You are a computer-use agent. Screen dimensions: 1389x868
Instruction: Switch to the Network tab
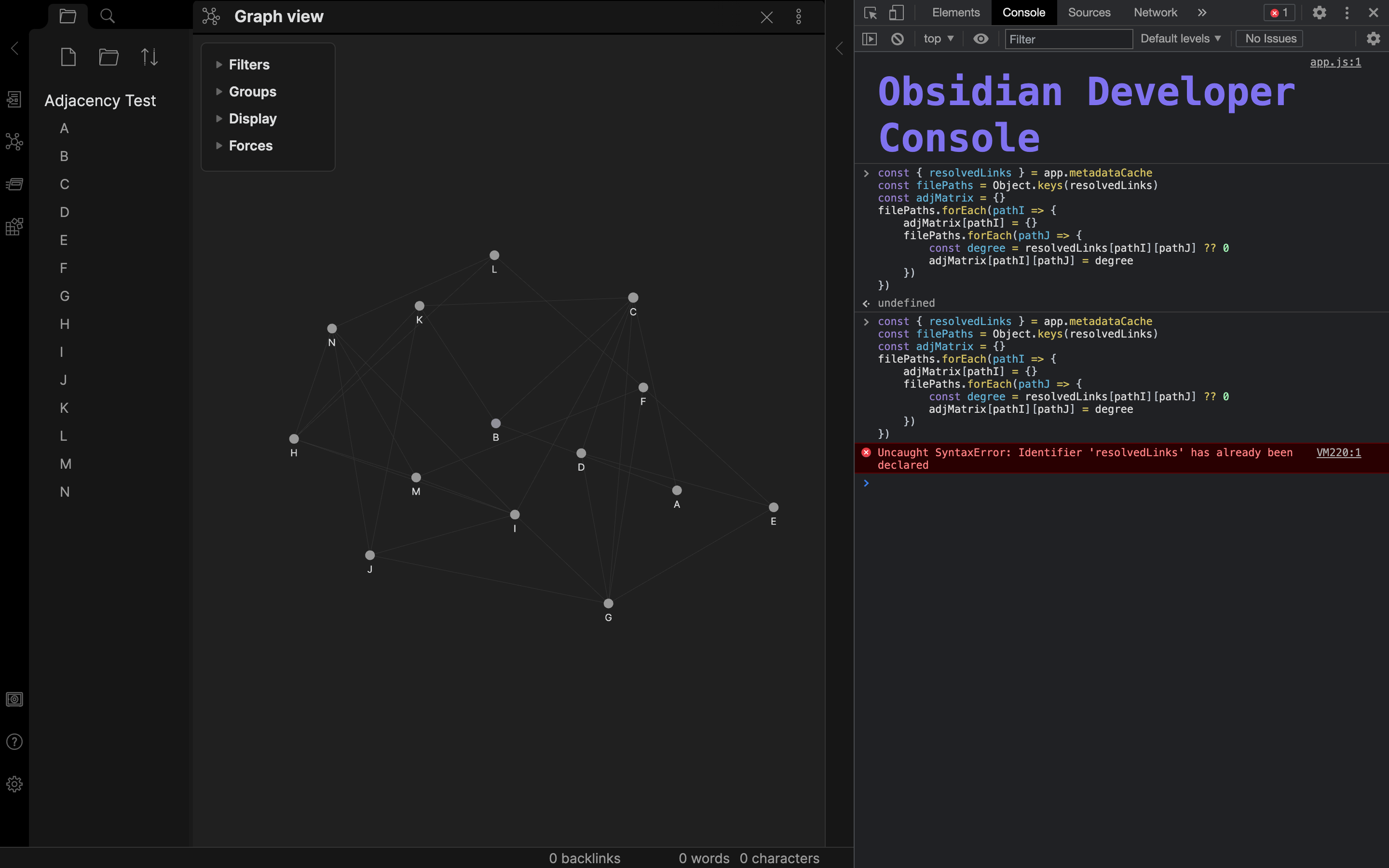click(1155, 13)
